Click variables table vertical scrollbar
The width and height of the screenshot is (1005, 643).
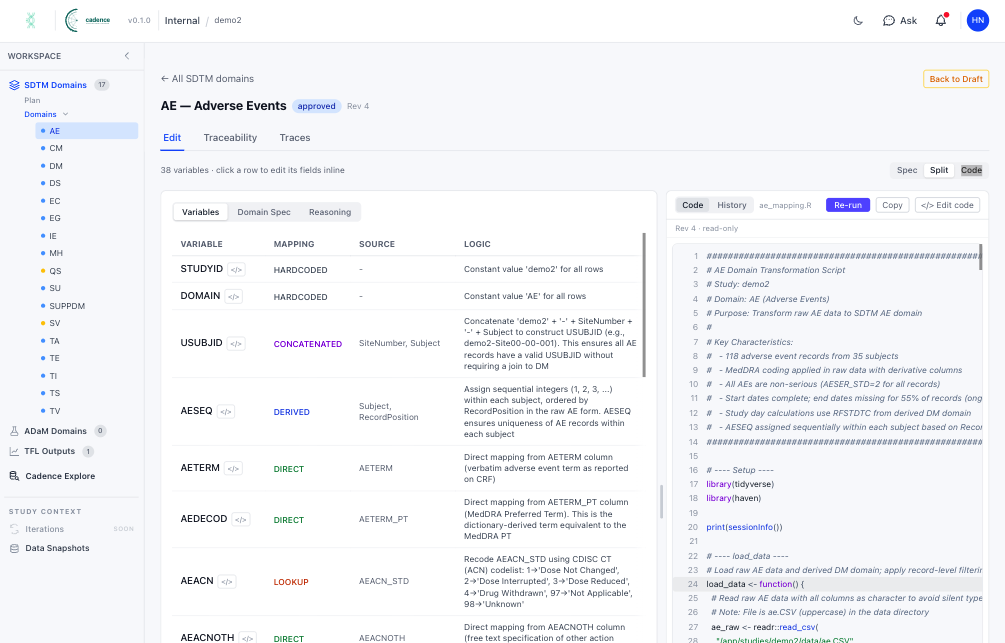[x=644, y=305]
